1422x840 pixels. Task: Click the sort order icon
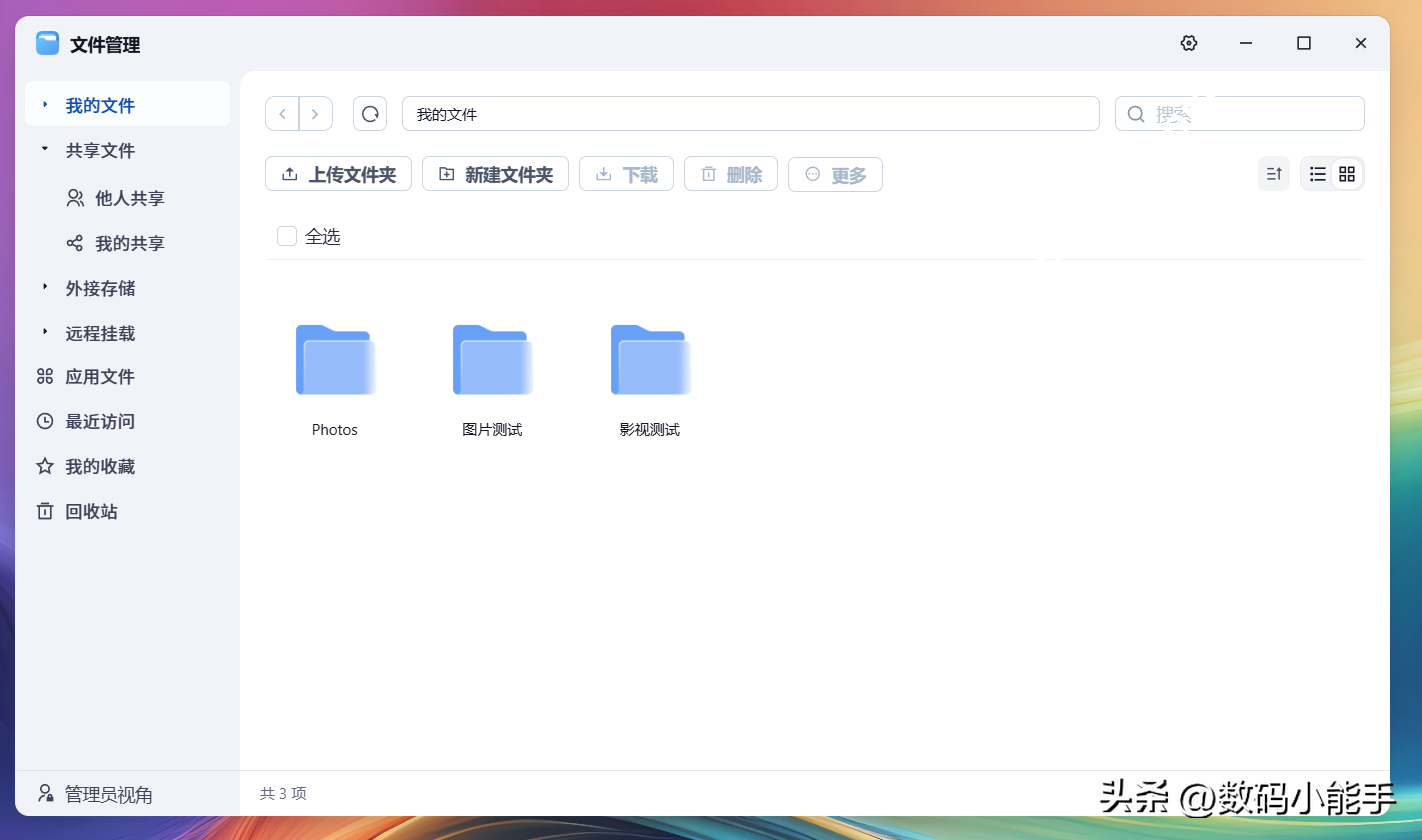[x=1273, y=174]
